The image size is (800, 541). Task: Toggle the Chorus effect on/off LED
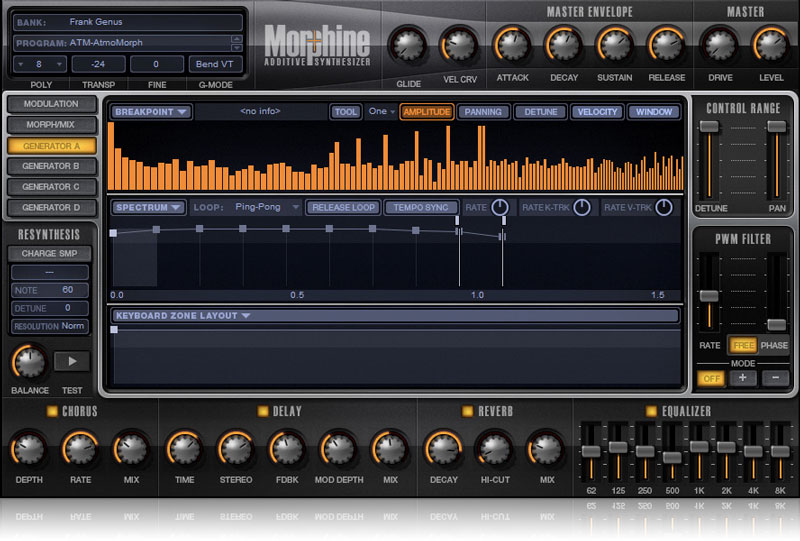52,411
